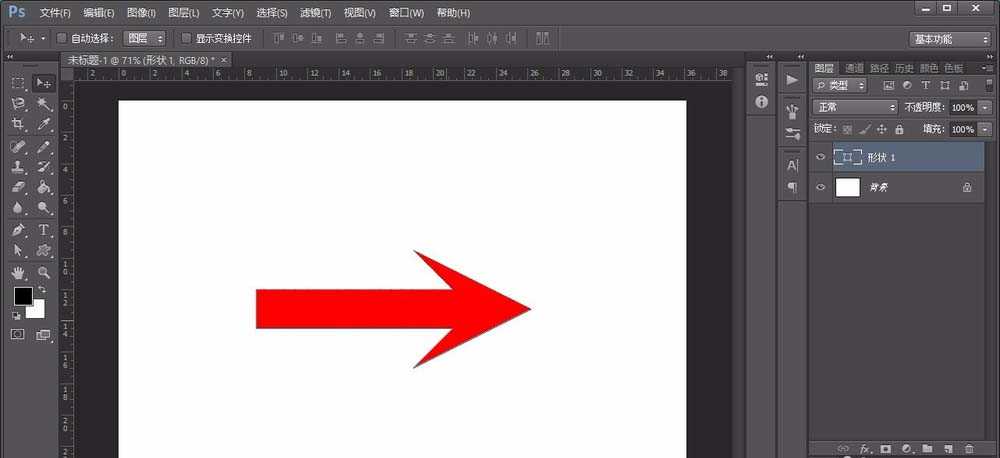This screenshot has height=458, width=1000.
Task: Click the Auto-Align Layers icon
Action: click(542, 38)
